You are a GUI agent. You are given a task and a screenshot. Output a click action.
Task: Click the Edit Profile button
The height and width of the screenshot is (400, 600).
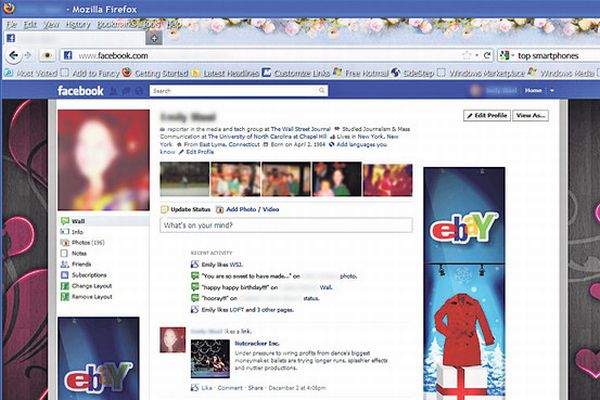pos(487,115)
